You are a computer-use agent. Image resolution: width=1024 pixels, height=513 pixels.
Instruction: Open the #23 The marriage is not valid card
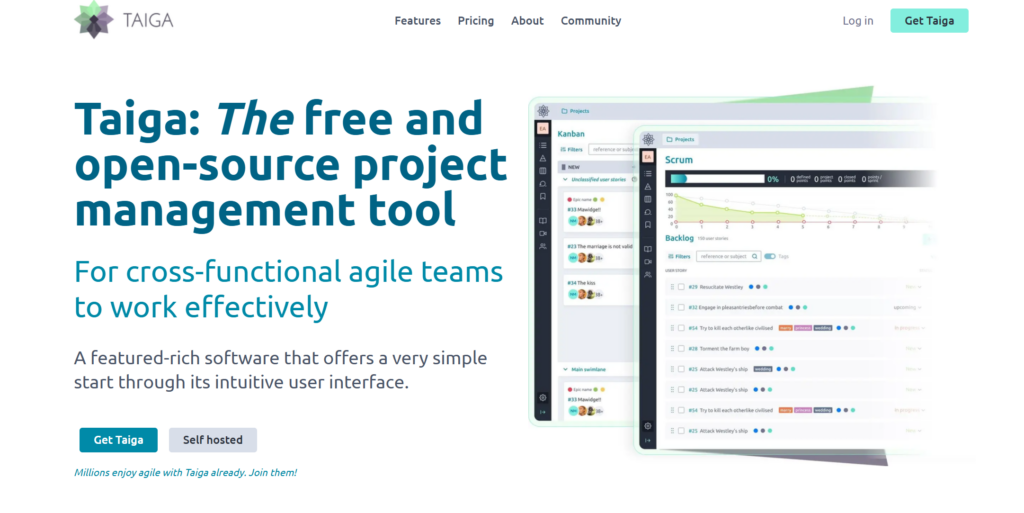[600, 253]
